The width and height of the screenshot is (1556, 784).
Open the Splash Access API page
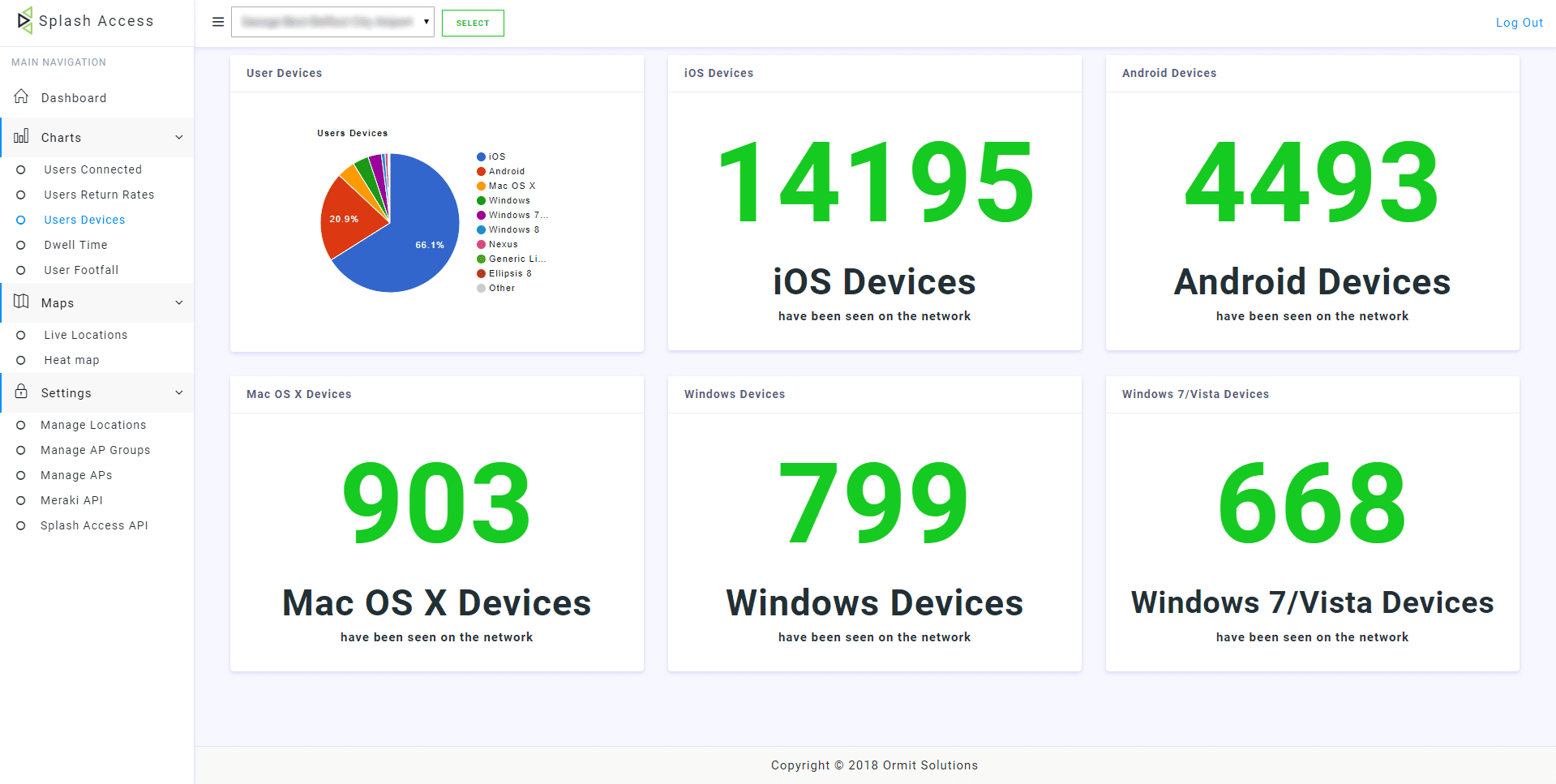[94, 525]
